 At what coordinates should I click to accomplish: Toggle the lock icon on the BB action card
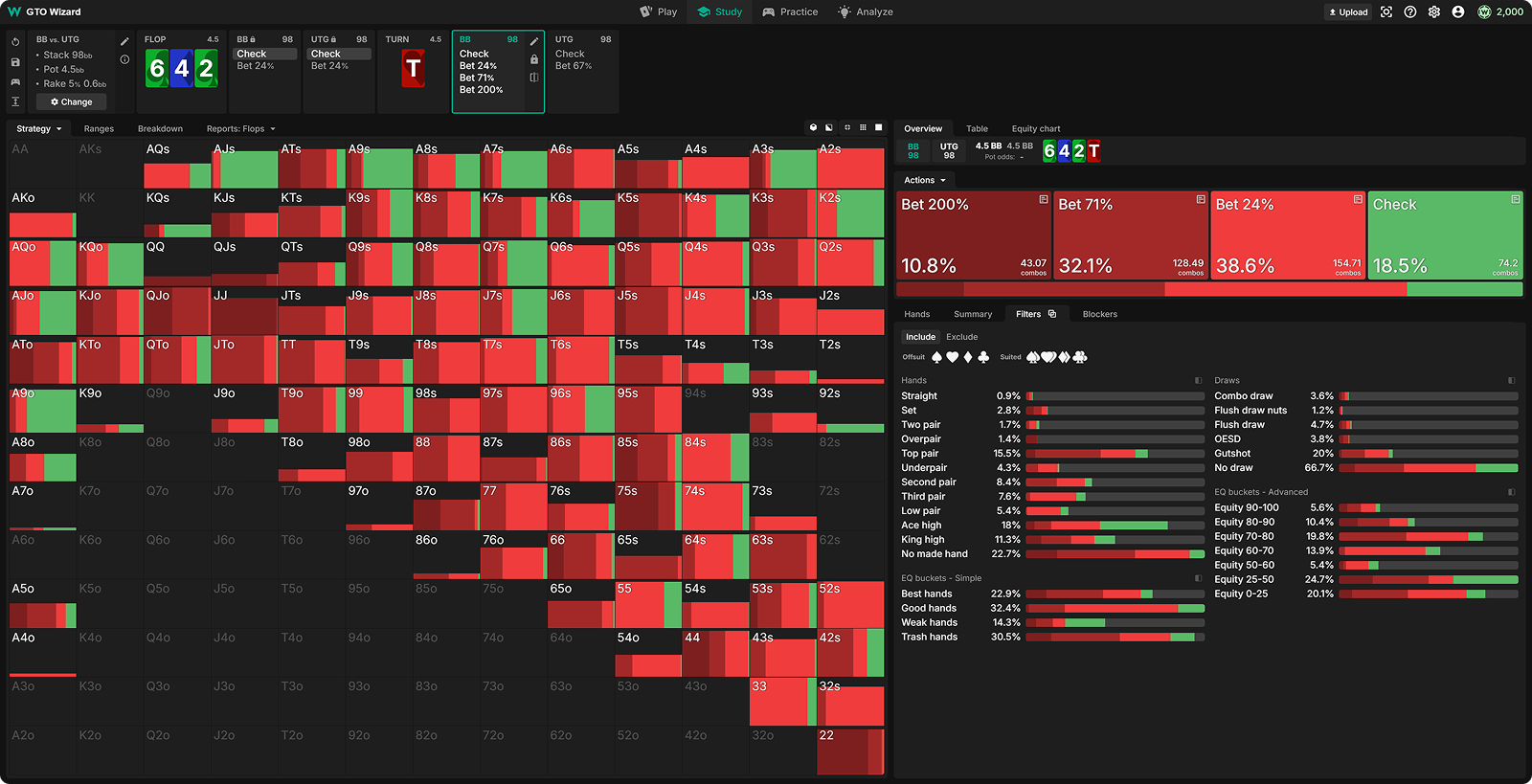tap(534, 59)
